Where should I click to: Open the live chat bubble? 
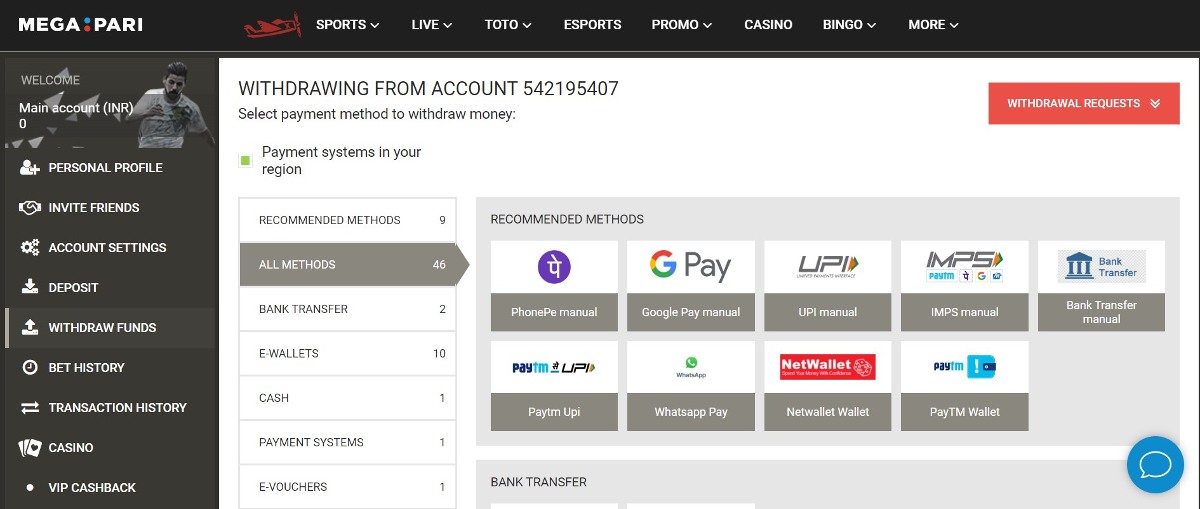tap(1155, 465)
